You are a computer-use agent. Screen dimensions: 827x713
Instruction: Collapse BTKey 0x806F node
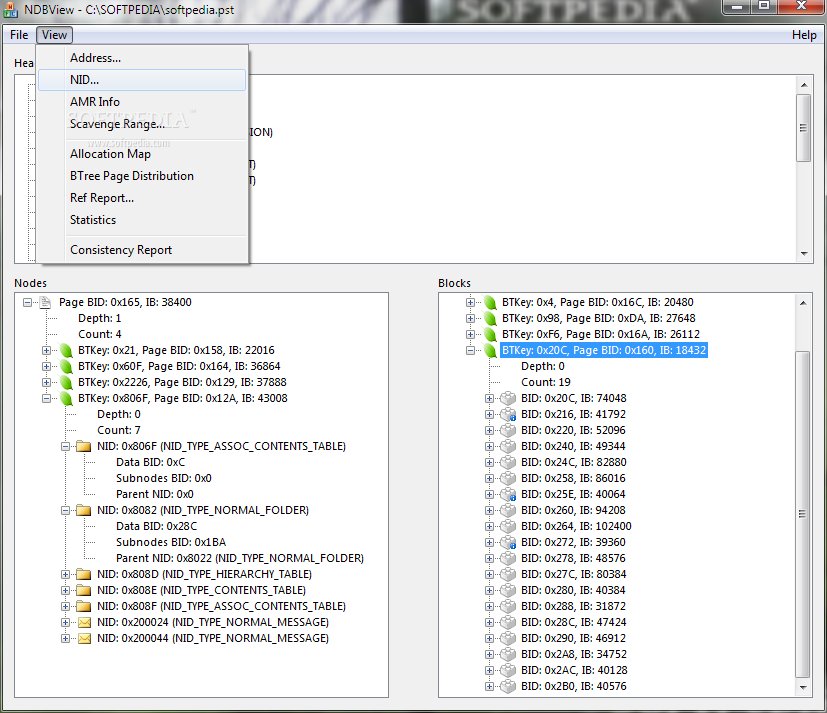click(46, 398)
